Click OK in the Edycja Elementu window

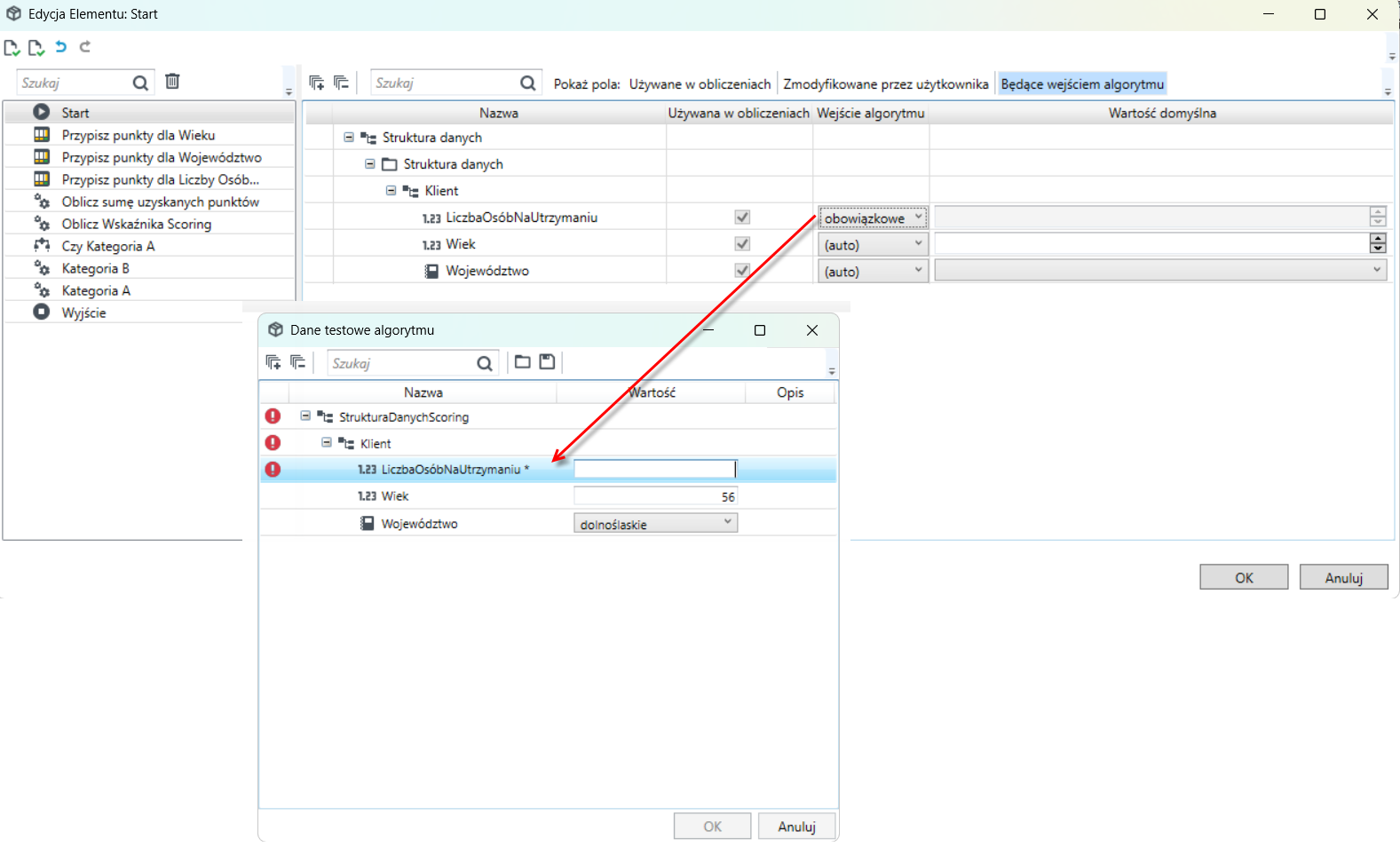click(1244, 577)
